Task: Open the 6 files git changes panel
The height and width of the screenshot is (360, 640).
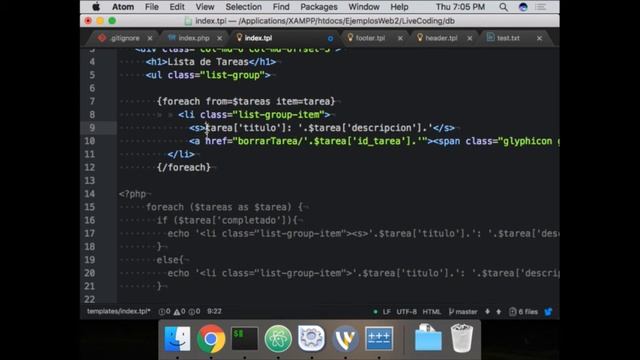Action: [523, 312]
